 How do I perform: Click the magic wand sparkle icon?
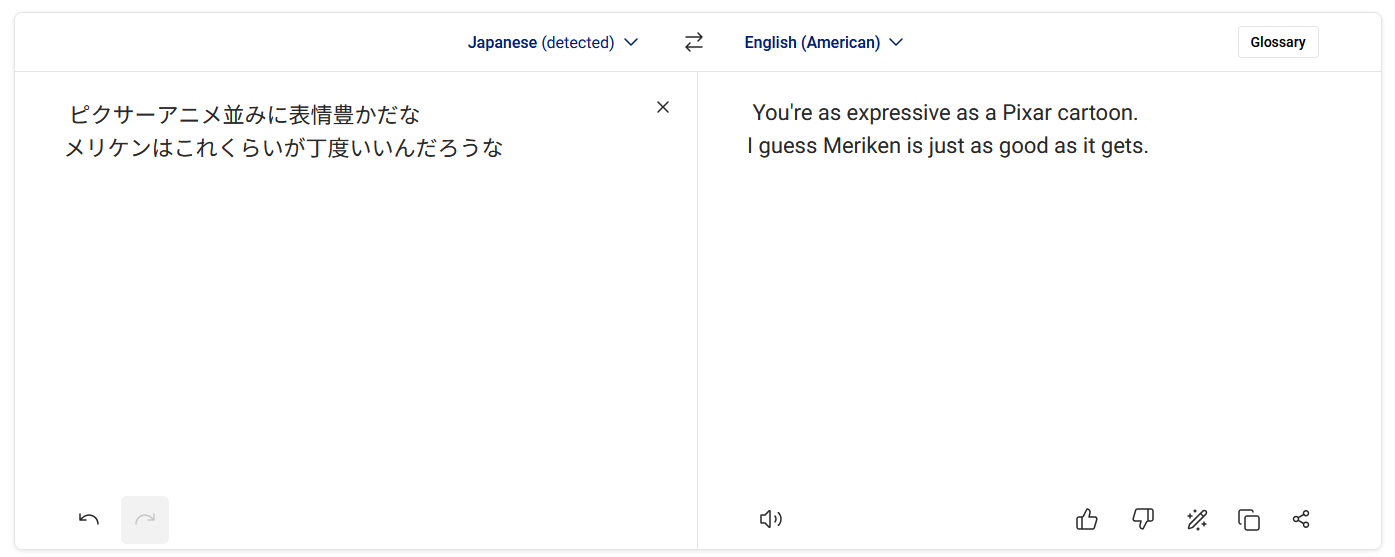(x=1196, y=519)
